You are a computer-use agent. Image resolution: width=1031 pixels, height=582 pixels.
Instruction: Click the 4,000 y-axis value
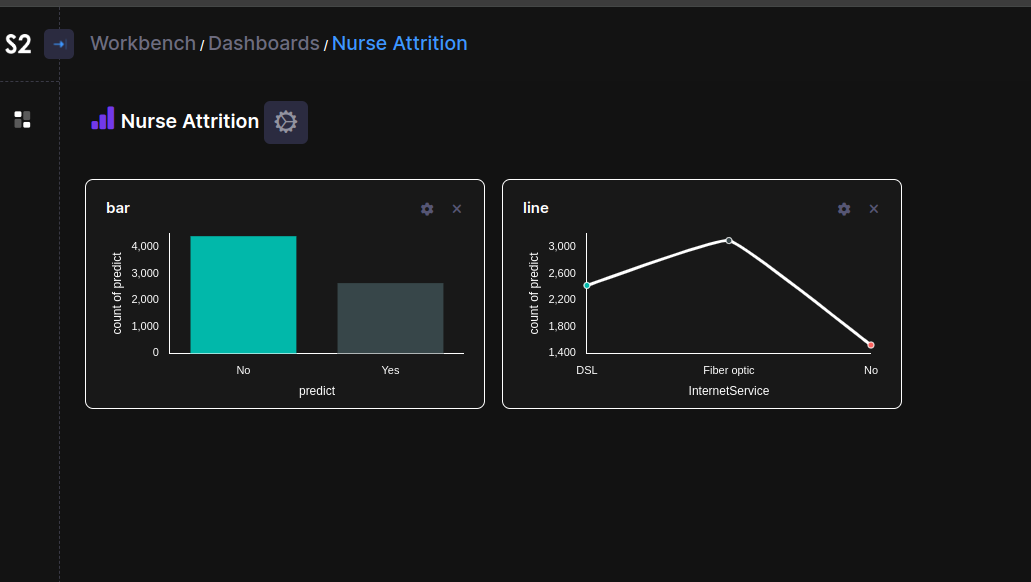click(x=145, y=246)
